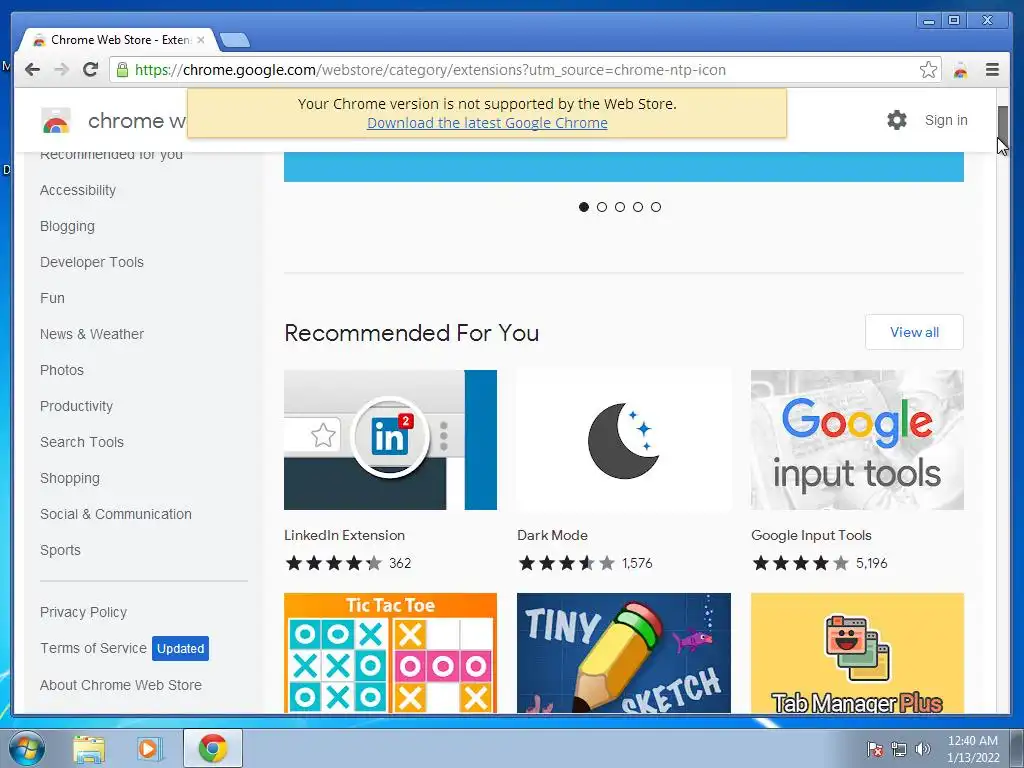Show the fourth carousel slide dot
The width and height of the screenshot is (1024, 768).
638,207
